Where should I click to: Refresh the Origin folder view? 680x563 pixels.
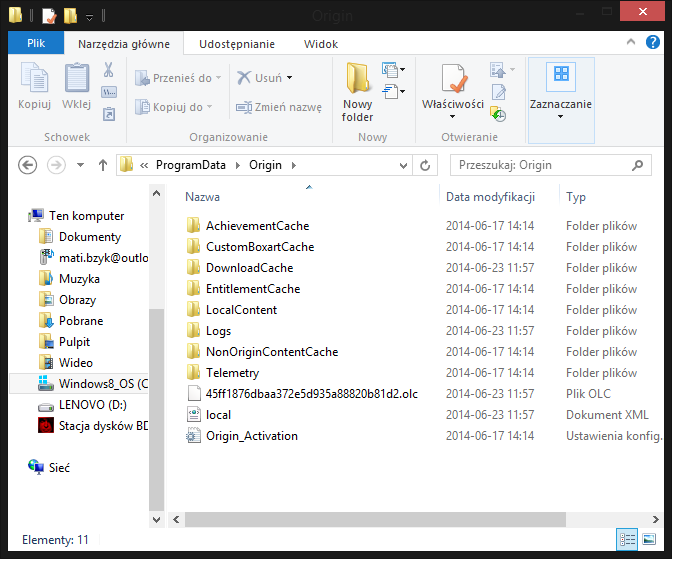coord(425,165)
